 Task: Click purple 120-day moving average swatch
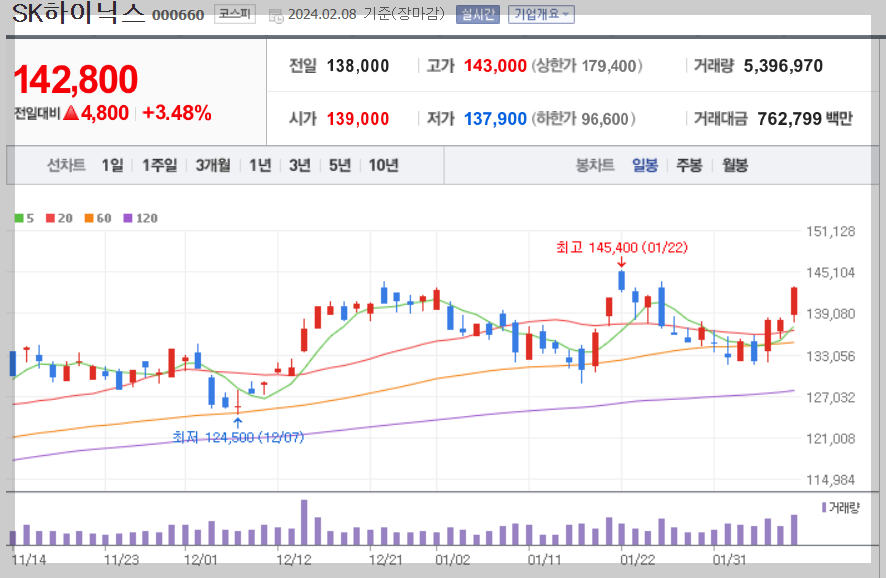coord(128,218)
